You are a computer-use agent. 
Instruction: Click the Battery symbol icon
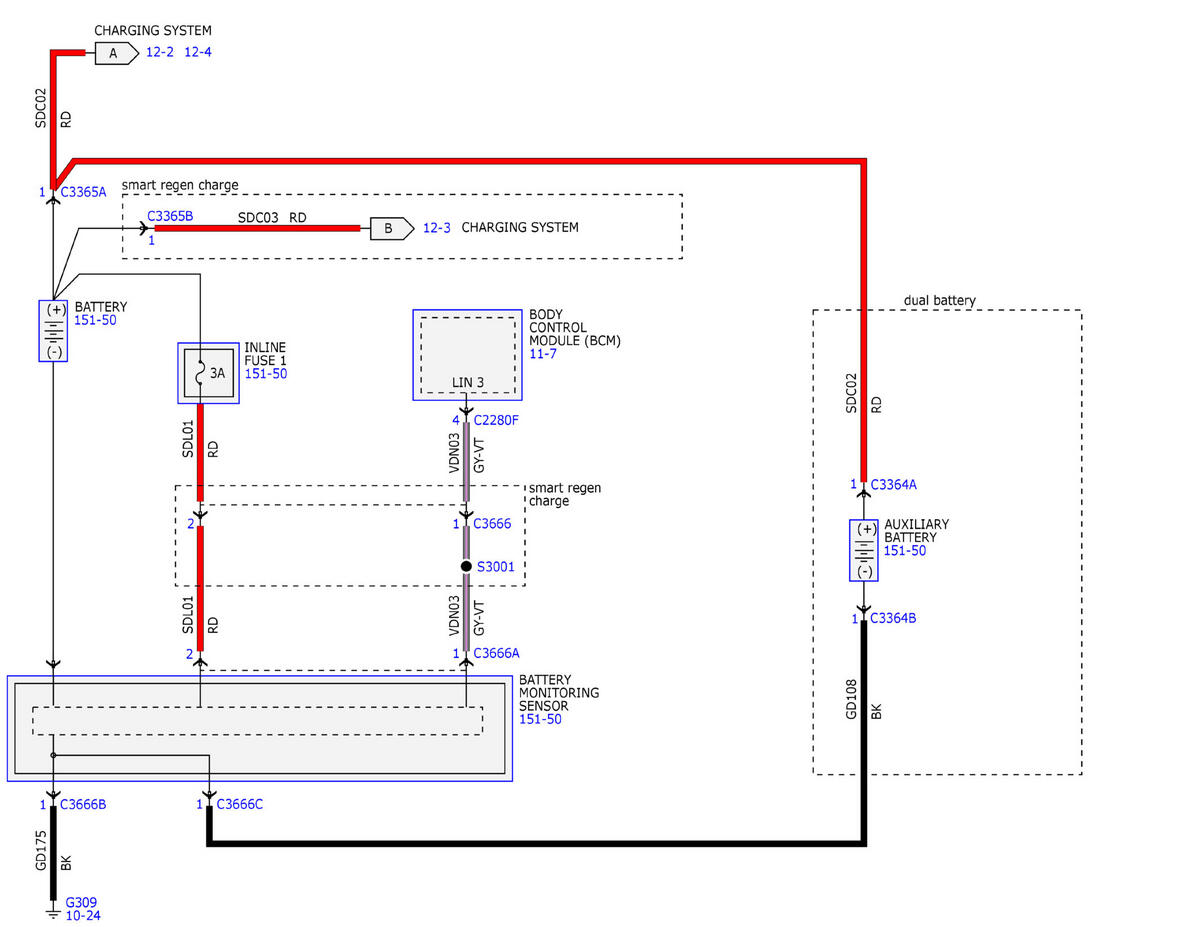tap(53, 330)
